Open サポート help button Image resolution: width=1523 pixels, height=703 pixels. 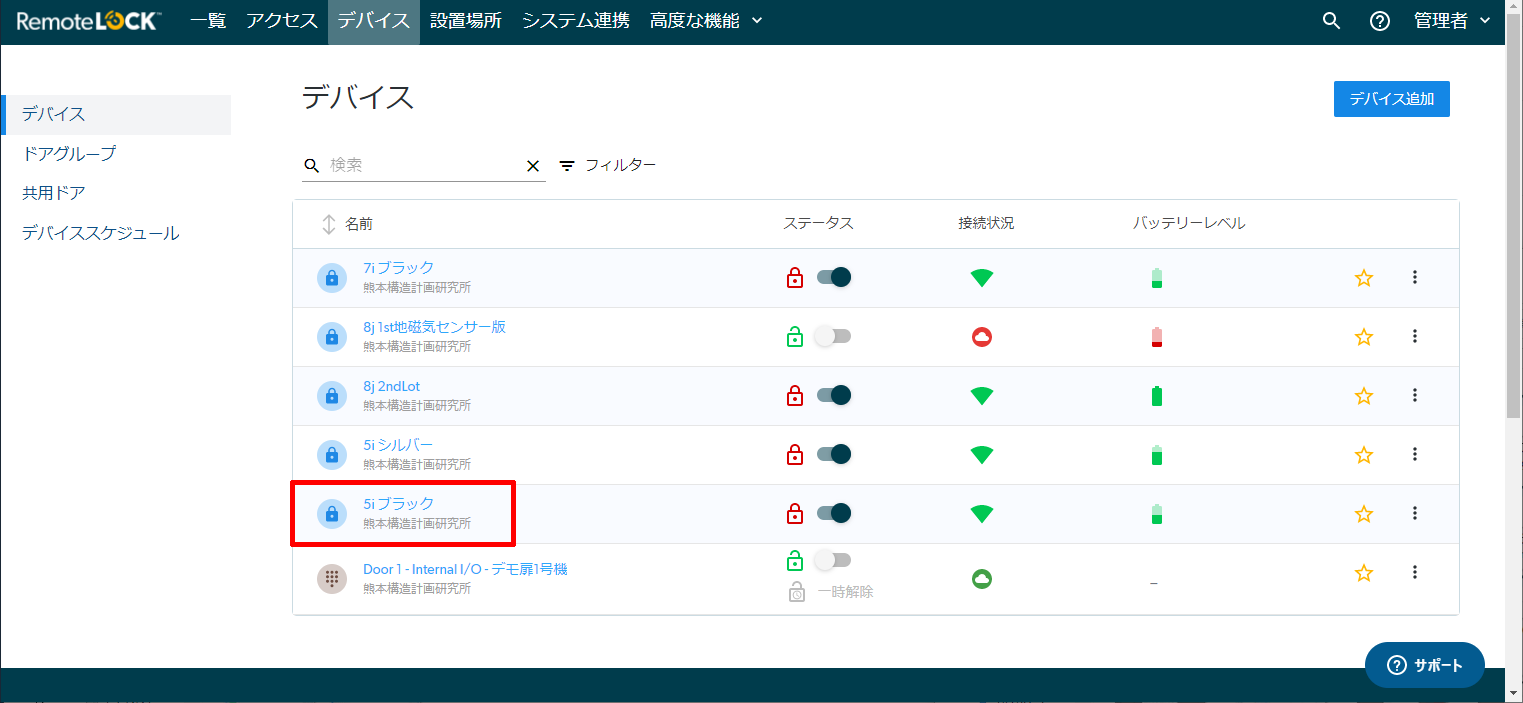click(1425, 665)
